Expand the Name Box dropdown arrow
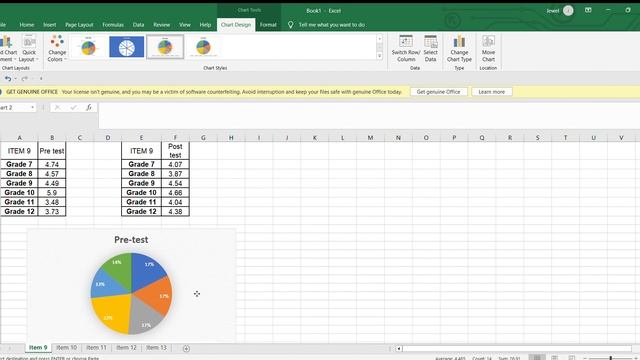 coord(32,107)
